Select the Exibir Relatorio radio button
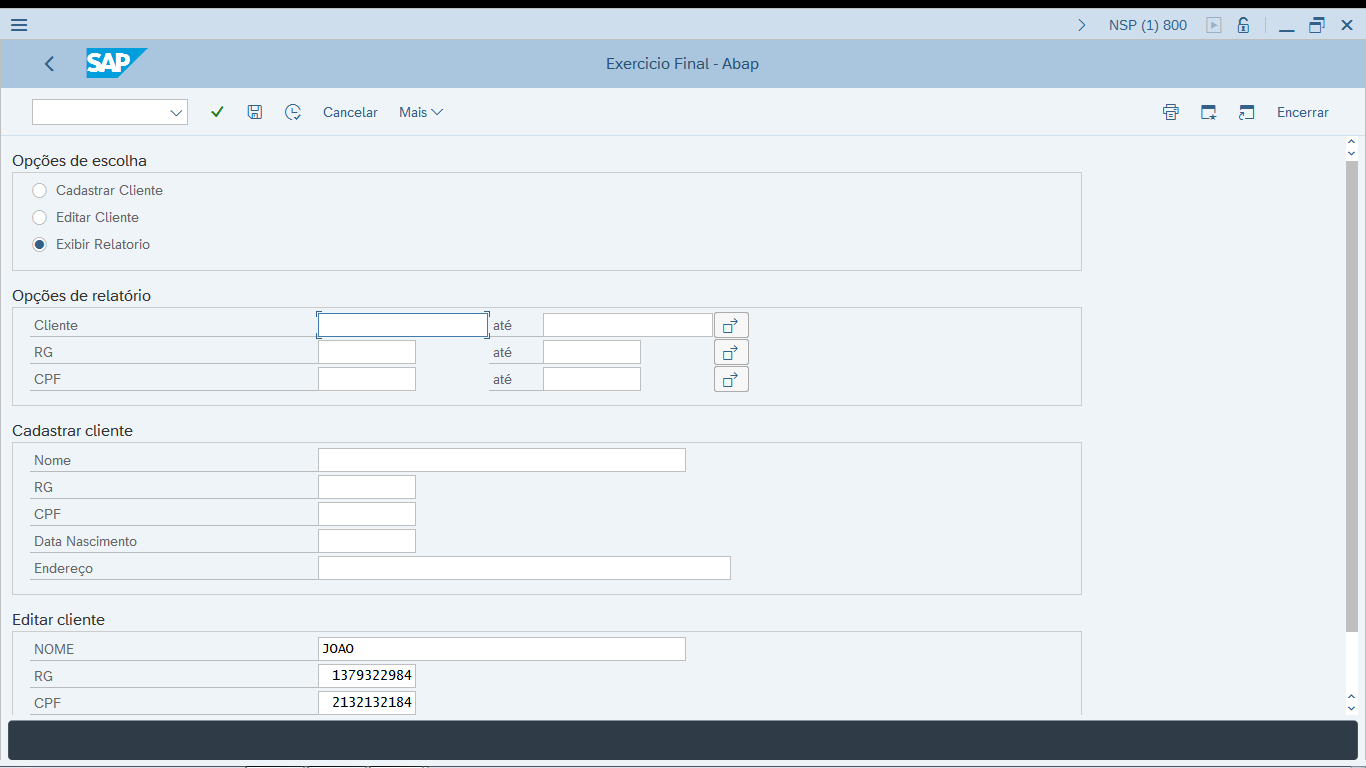 [x=40, y=244]
